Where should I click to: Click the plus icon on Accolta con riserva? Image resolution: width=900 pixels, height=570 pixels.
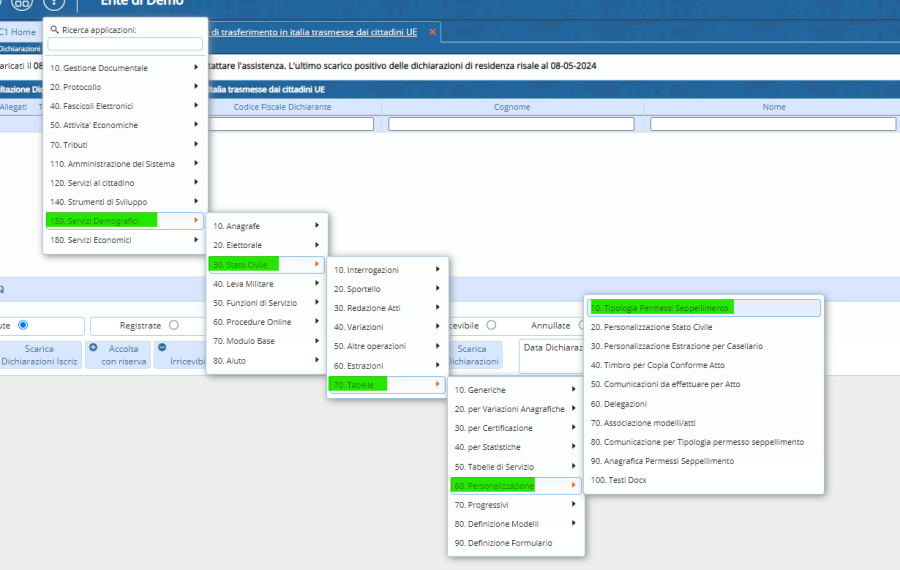[x=93, y=347]
